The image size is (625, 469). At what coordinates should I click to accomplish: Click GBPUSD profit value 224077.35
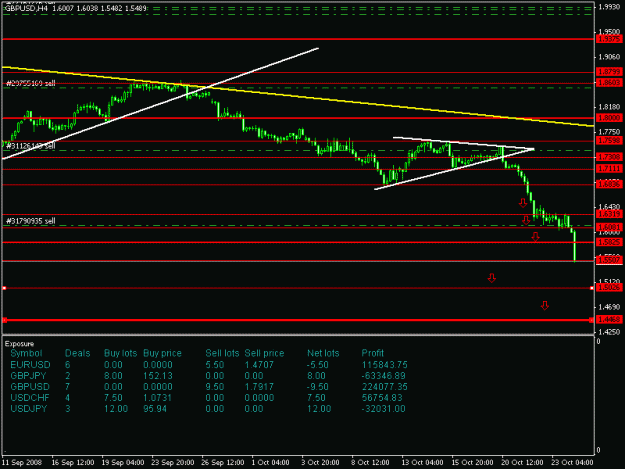click(384, 387)
